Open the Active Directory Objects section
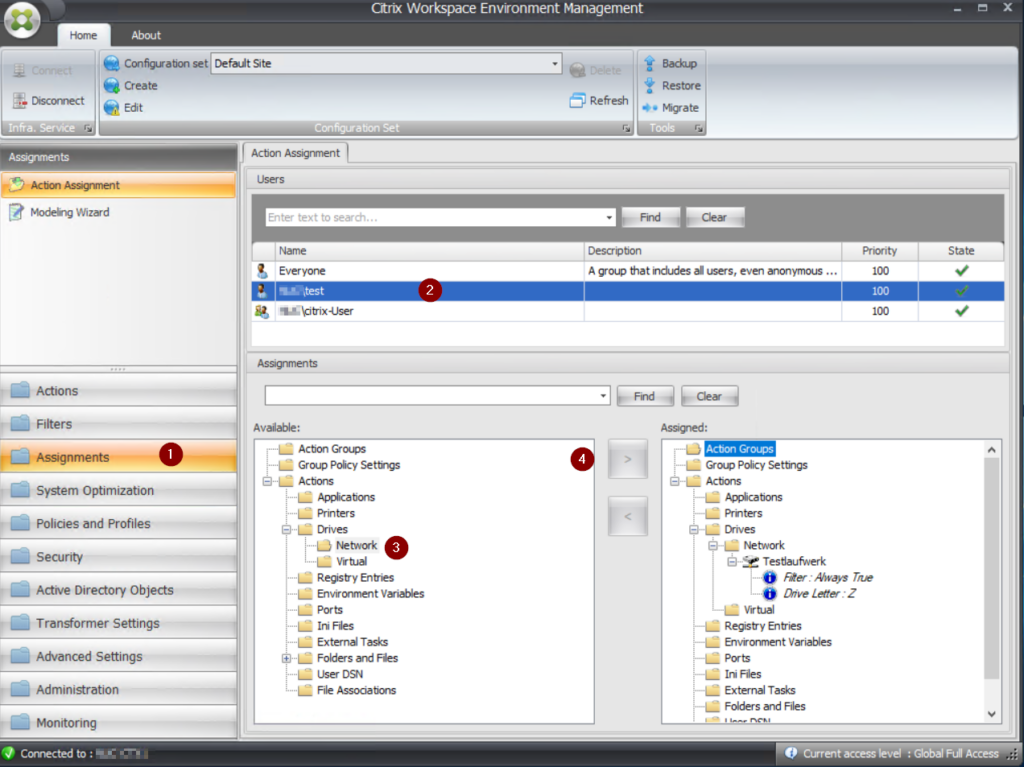The height and width of the screenshot is (767, 1024). coord(118,590)
